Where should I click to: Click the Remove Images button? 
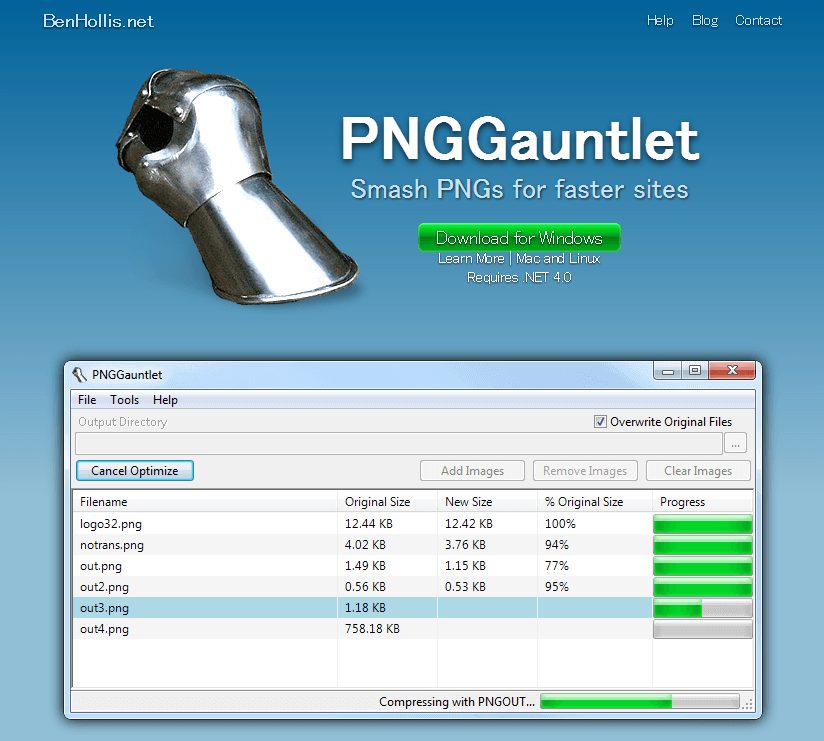tap(585, 470)
